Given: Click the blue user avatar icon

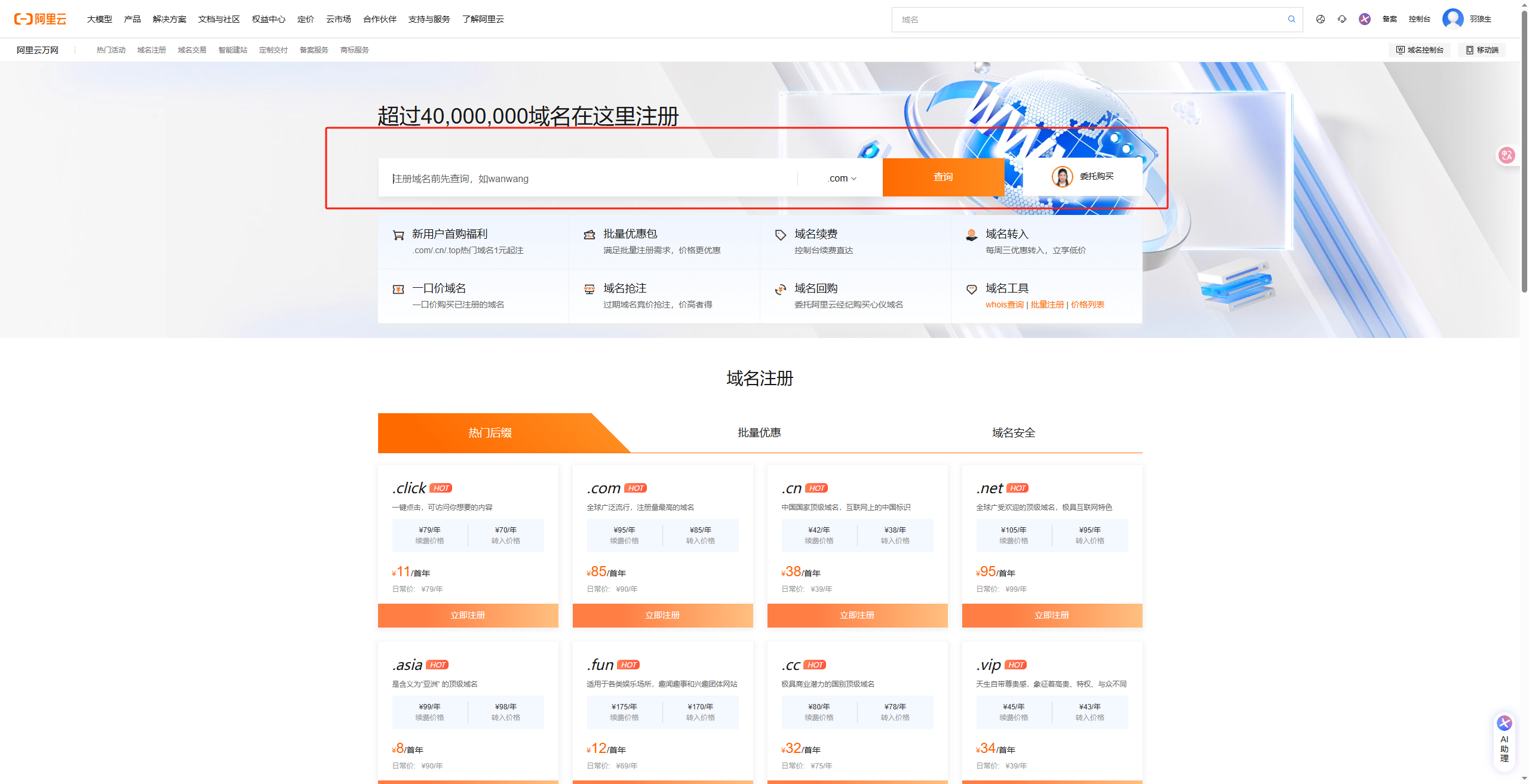Looking at the screenshot, I should click(x=1453, y=19).
